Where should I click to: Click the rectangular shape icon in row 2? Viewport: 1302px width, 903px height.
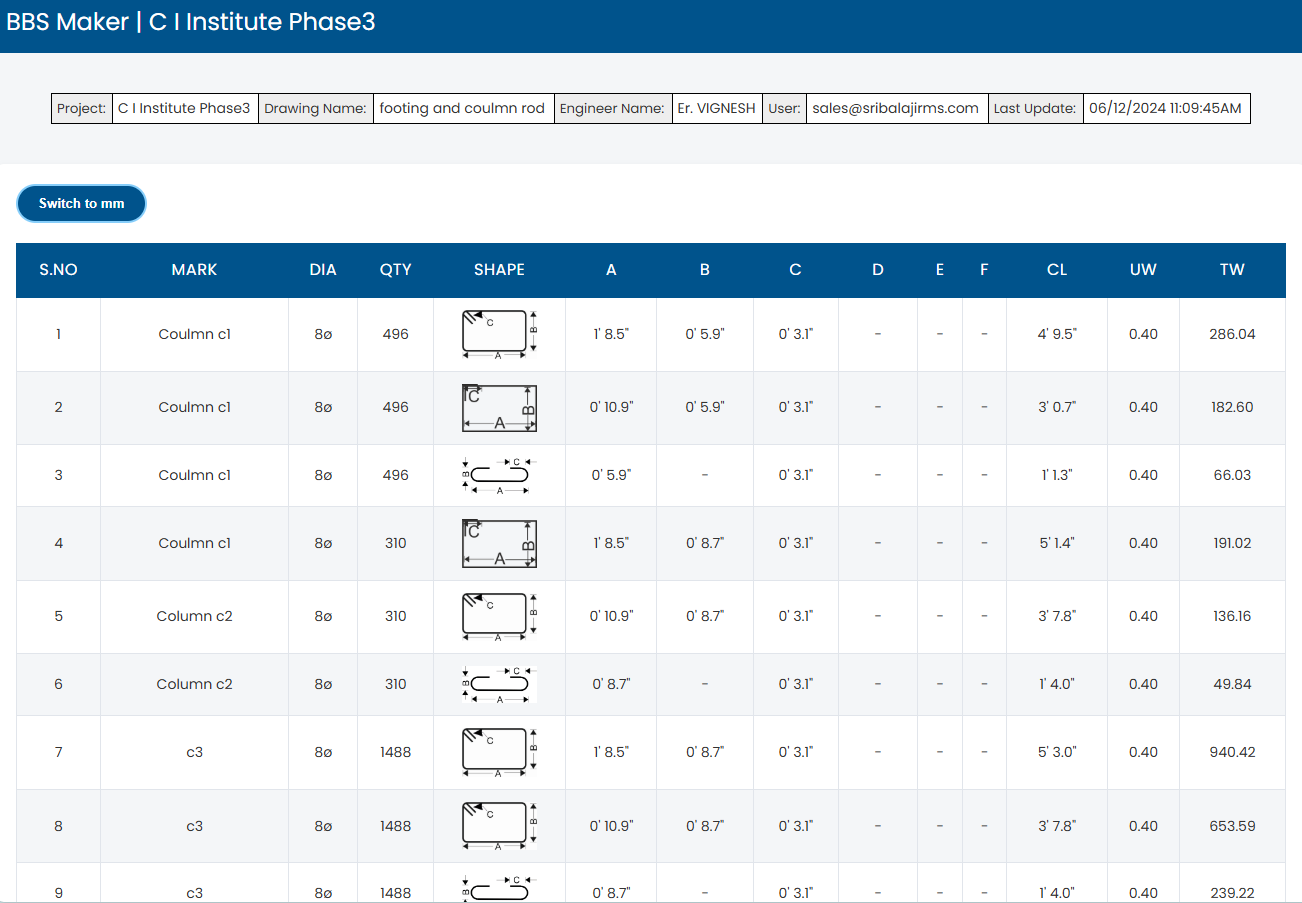click(x=499, y=408)
